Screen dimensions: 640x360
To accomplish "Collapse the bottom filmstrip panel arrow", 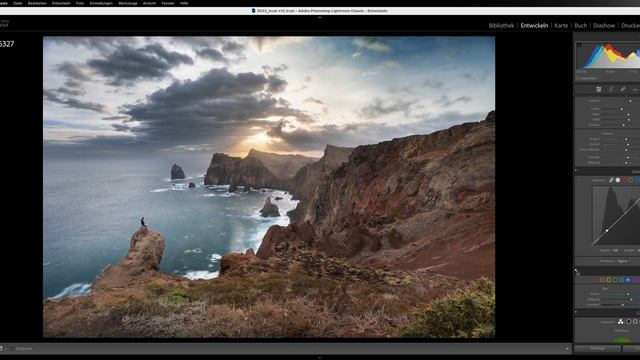I will tap(320, 358).
